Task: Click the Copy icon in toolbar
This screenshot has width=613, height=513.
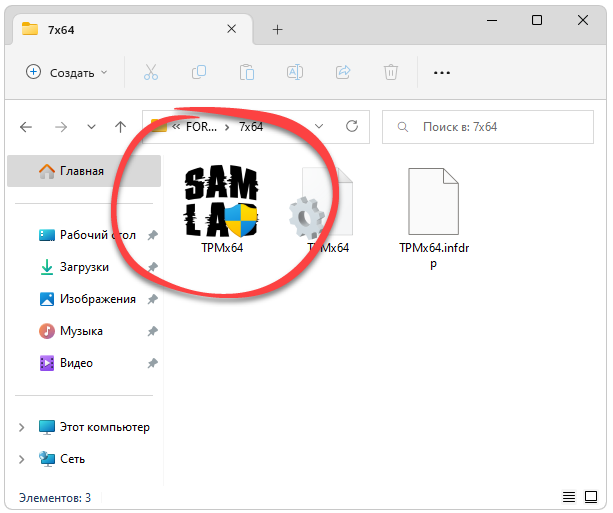Action: [199, 72]
